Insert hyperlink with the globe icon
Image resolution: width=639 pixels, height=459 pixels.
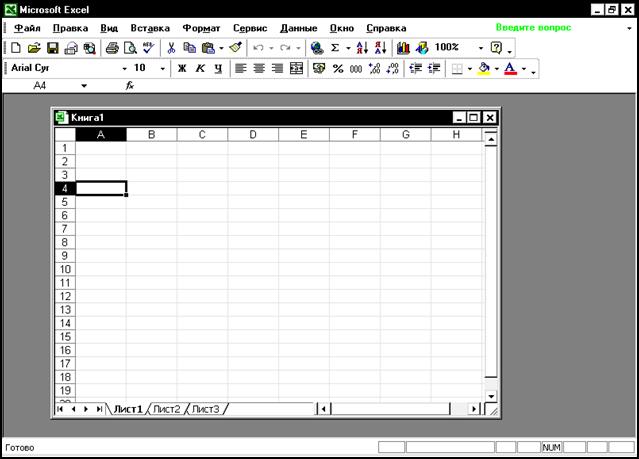click(317, 48)
